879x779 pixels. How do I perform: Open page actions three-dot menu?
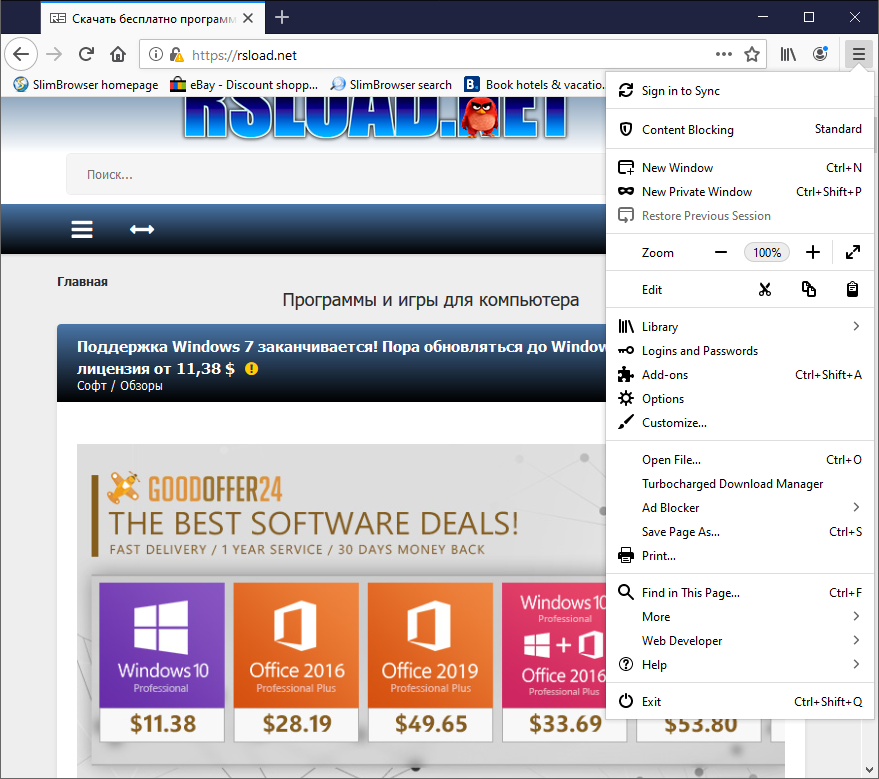724,54
